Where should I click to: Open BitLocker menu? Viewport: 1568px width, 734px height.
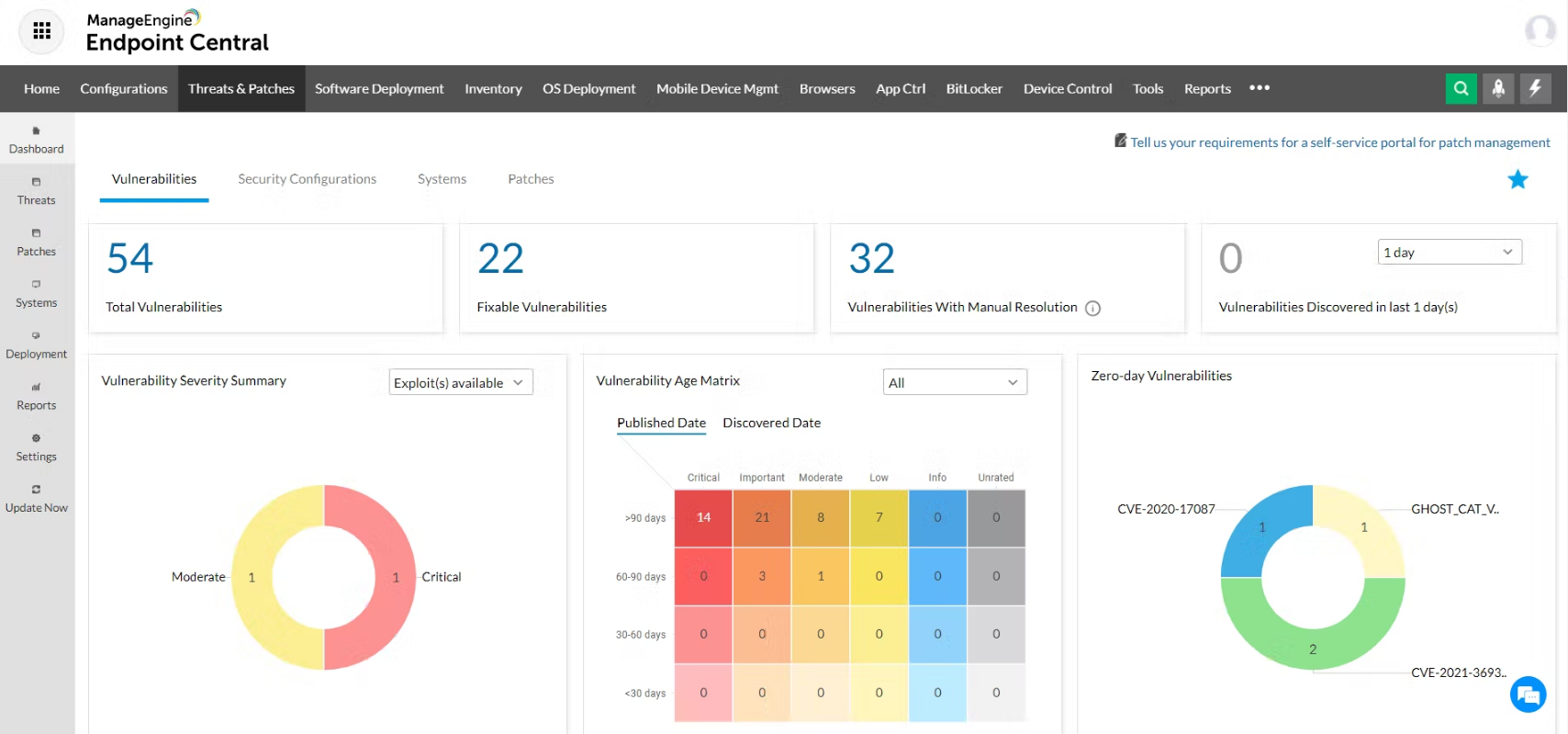click(x=974, y=88)
